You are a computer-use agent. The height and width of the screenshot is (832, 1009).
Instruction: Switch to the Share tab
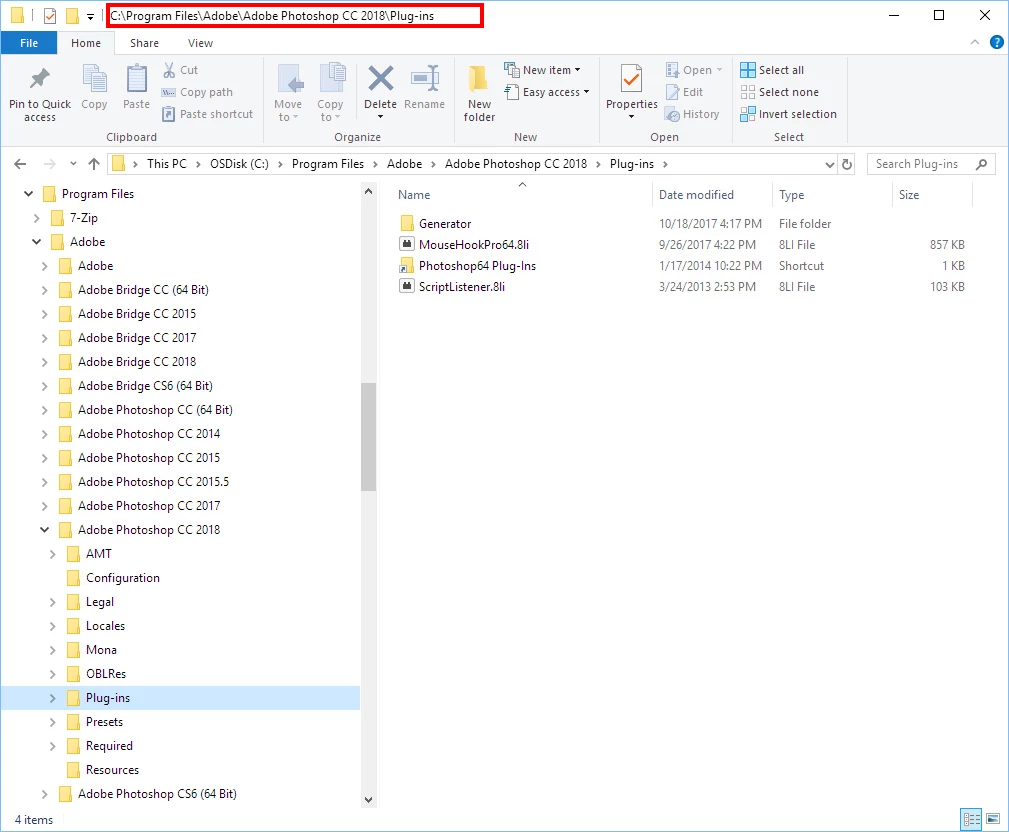(x=144, y=43)
